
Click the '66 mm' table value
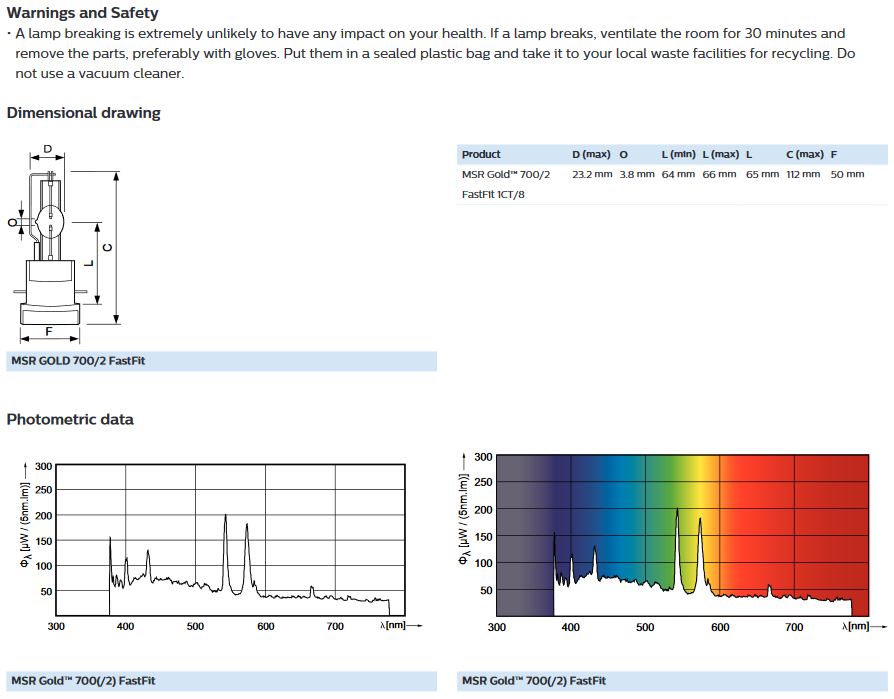click(719, 174)
